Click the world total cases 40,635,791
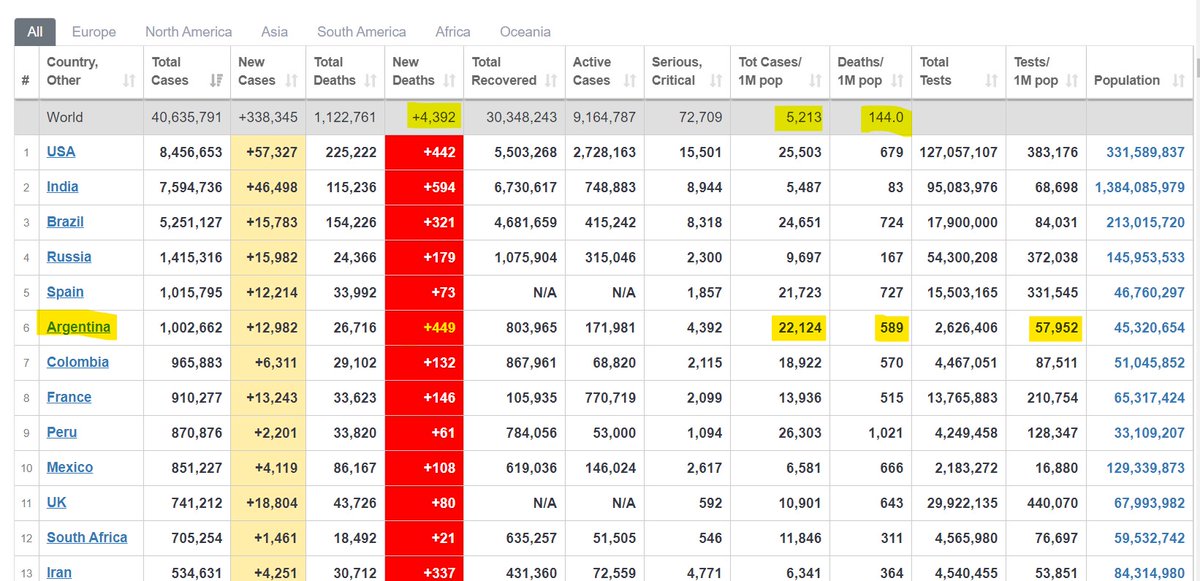This screenshot has height=581, width=1200. click(187, 117)
